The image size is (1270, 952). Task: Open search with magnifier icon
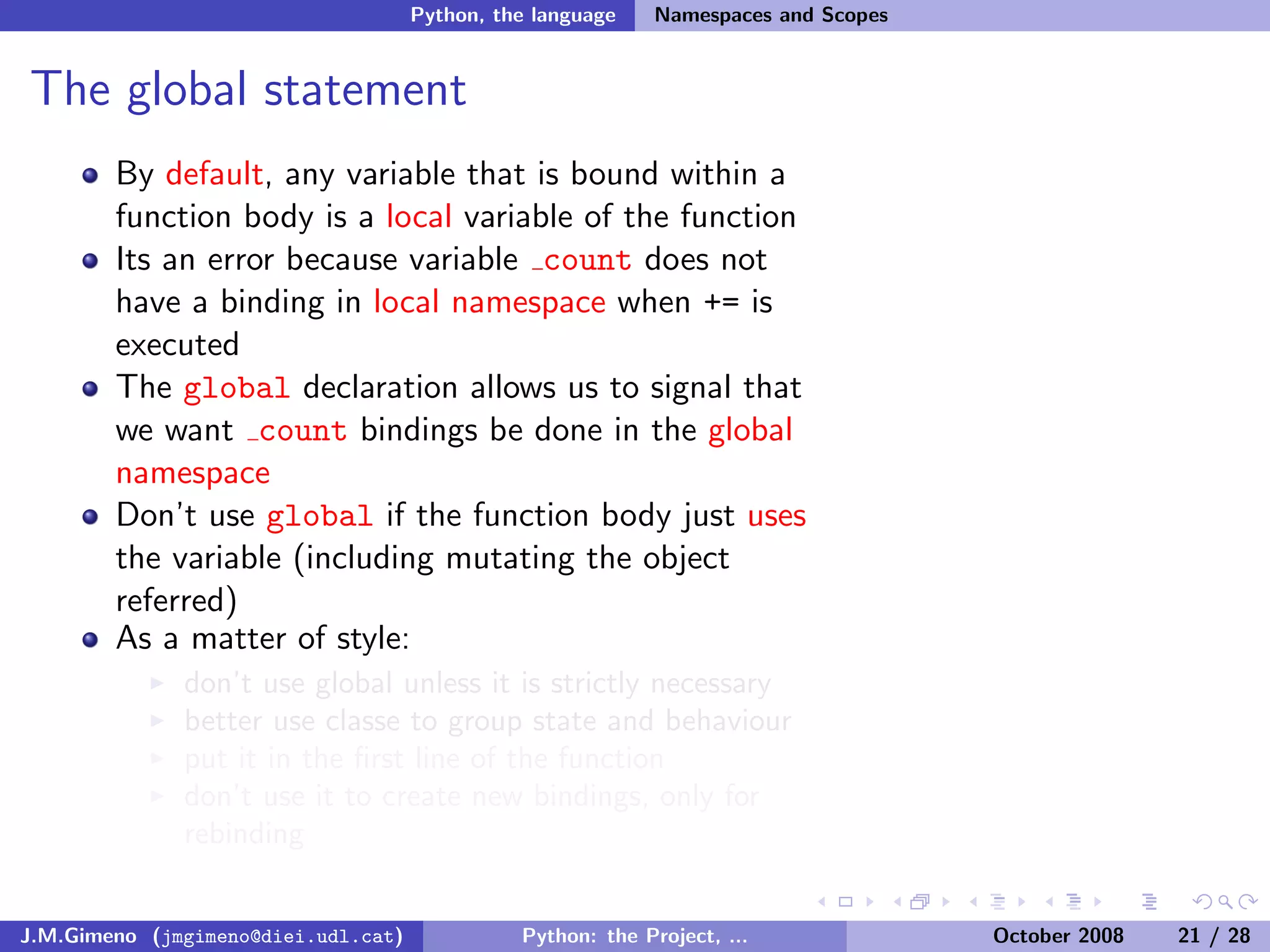(x=1225, y=902)
